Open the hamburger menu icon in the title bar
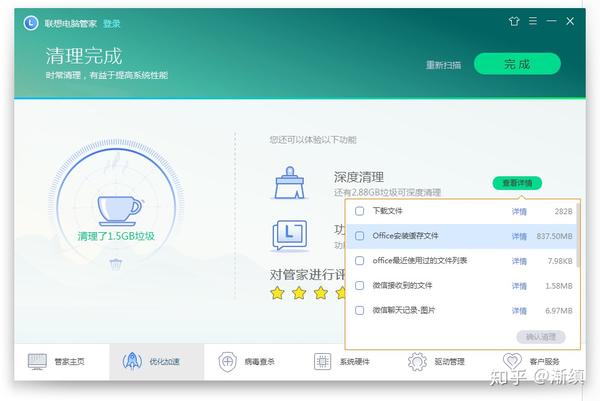 pyautogui.click(x=533, y=21)
